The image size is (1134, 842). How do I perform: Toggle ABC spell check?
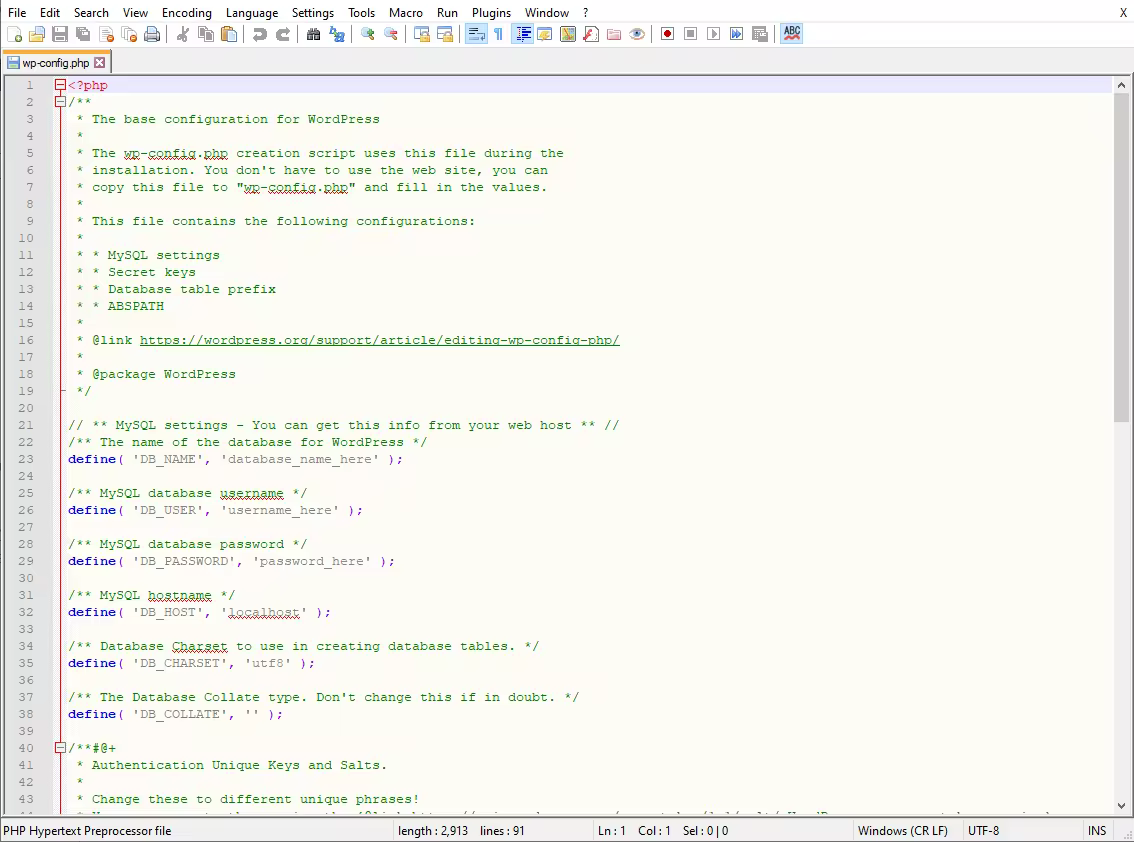[x=792, y=34]
